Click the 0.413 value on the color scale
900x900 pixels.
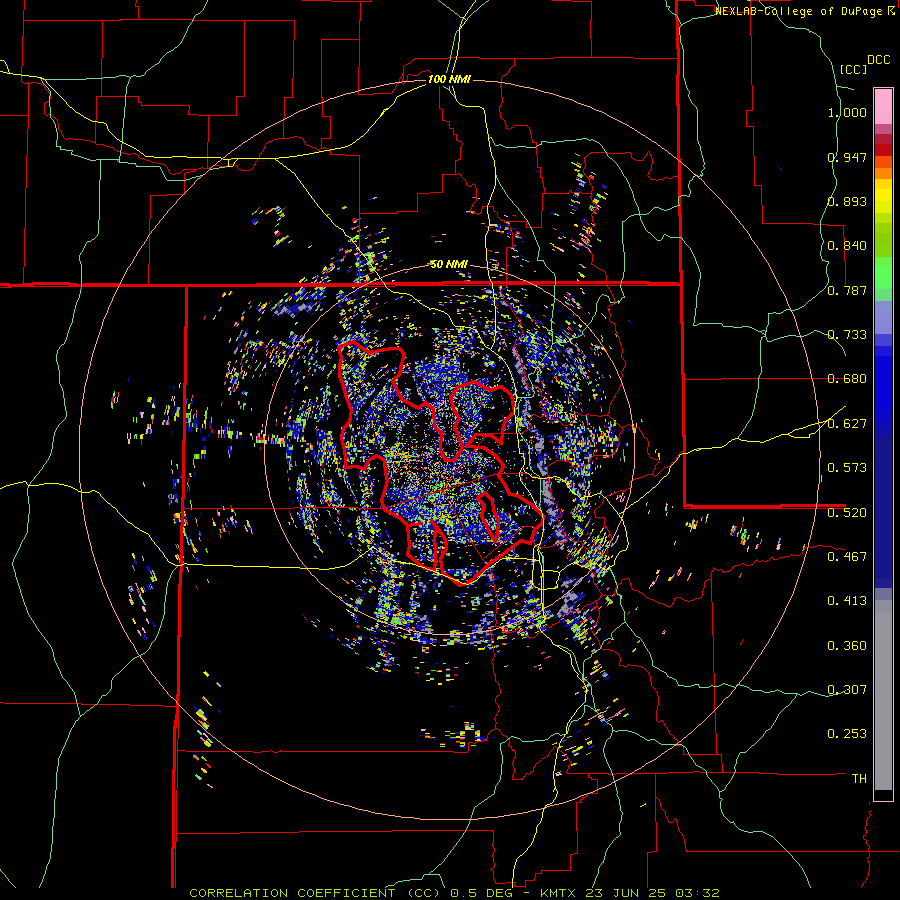pos(847,601)
